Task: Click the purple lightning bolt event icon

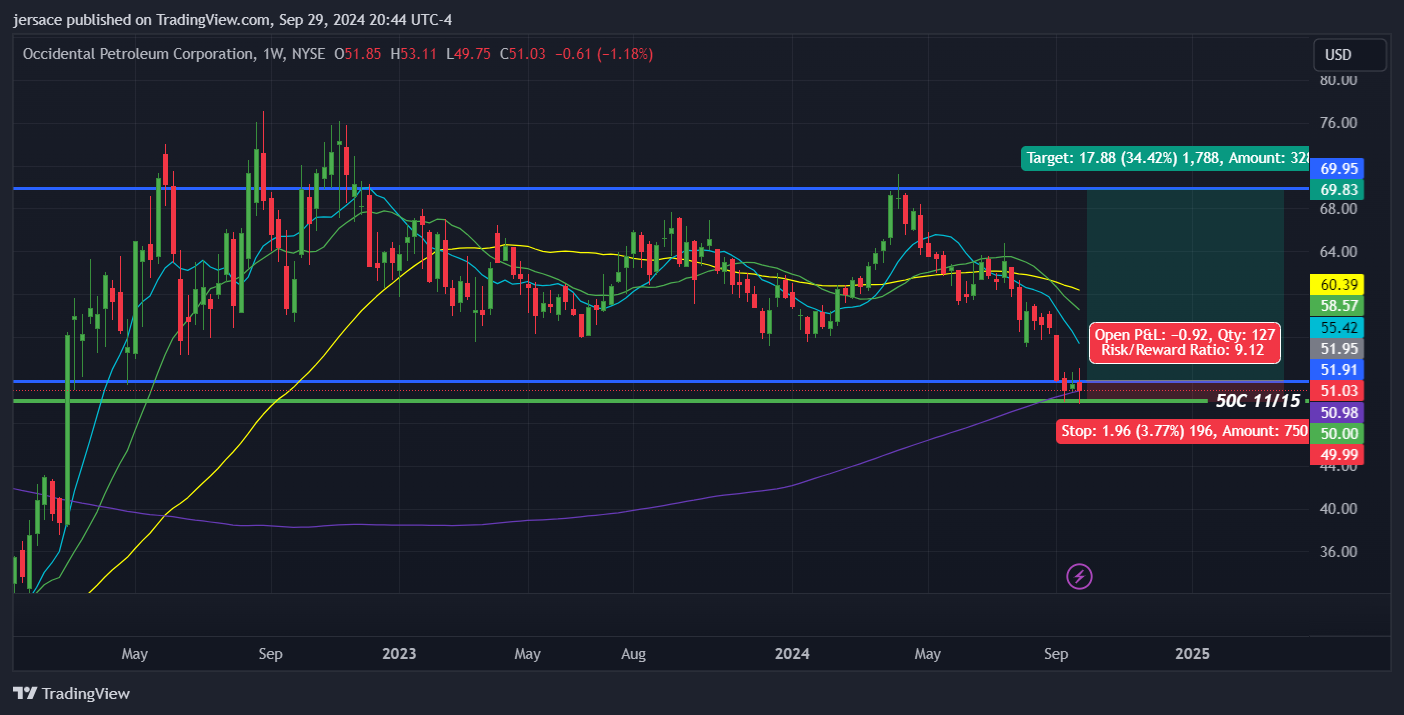Action: click(x=1079, y=576)
